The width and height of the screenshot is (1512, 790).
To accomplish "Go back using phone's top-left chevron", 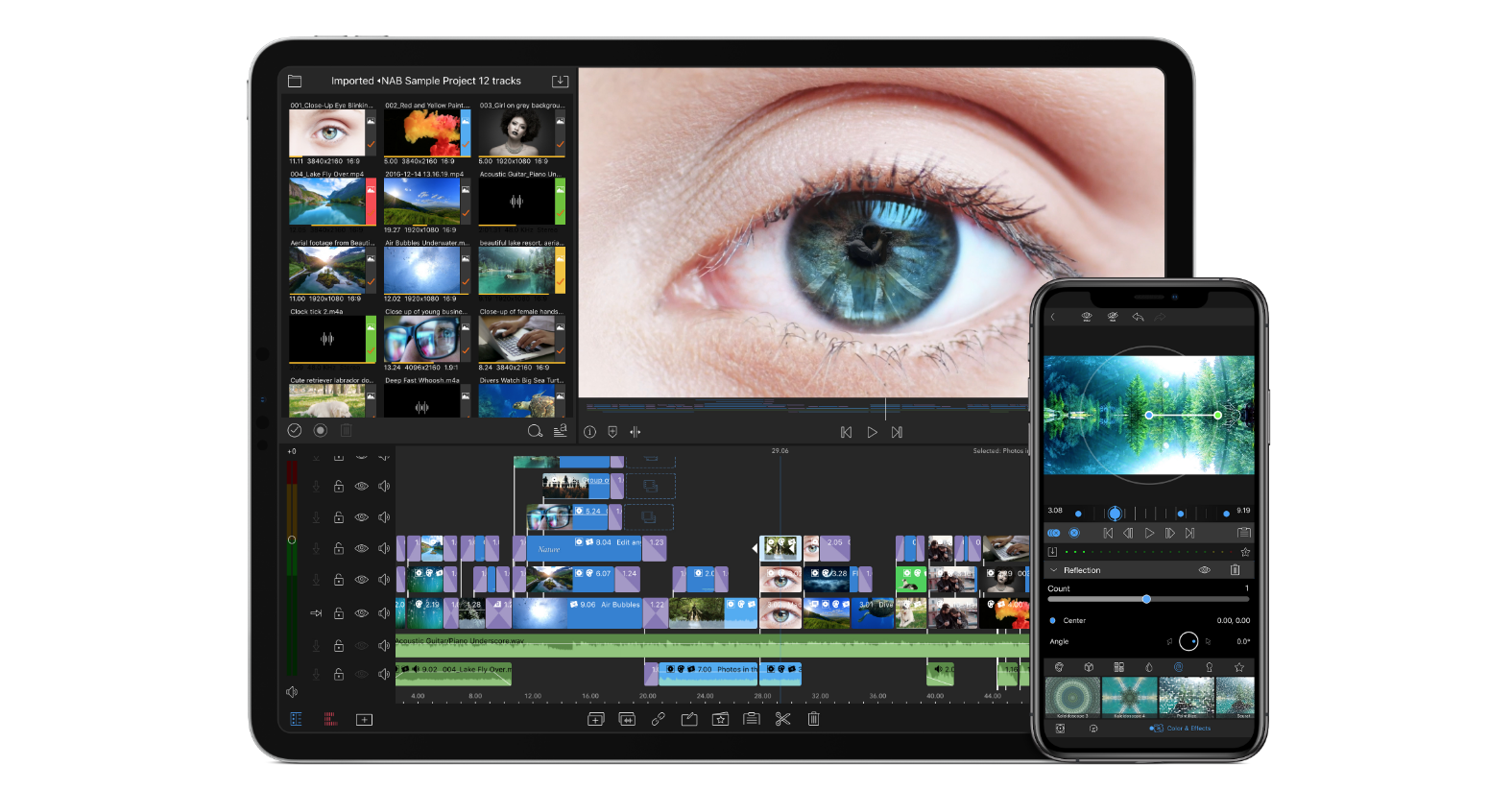I will (x=1052, y=317).
